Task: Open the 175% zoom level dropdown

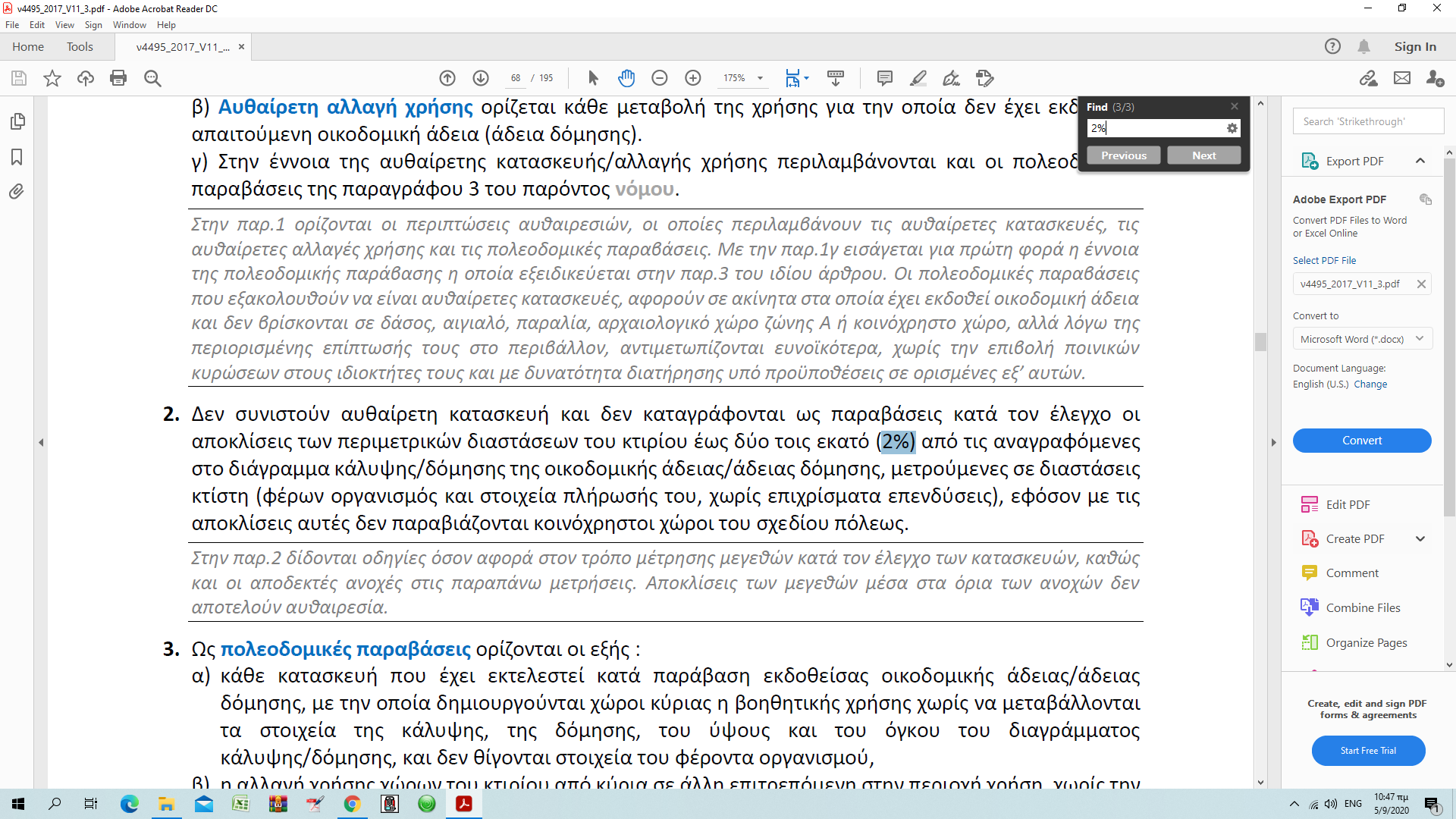Action: [x=760, y=78]
